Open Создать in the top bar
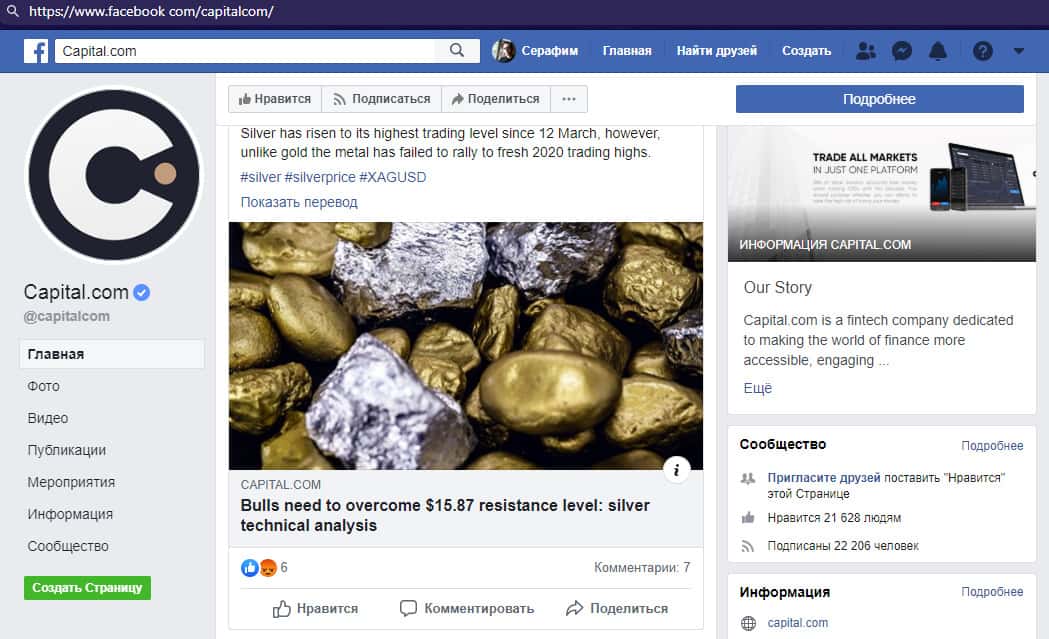The image size is (1049, 639). pos(806,51)
